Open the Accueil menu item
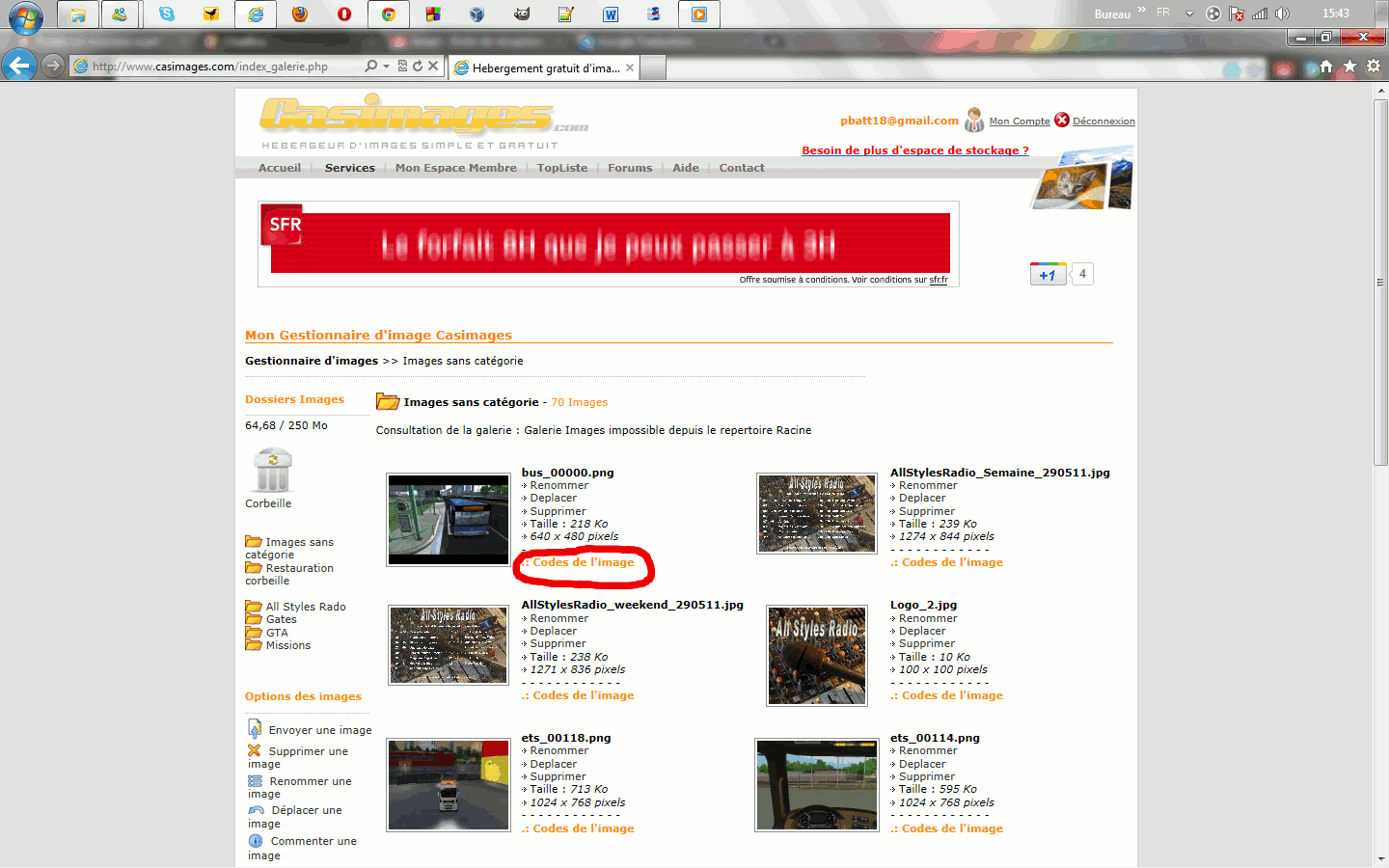The image size is (1389, 868). coord(280,168)
